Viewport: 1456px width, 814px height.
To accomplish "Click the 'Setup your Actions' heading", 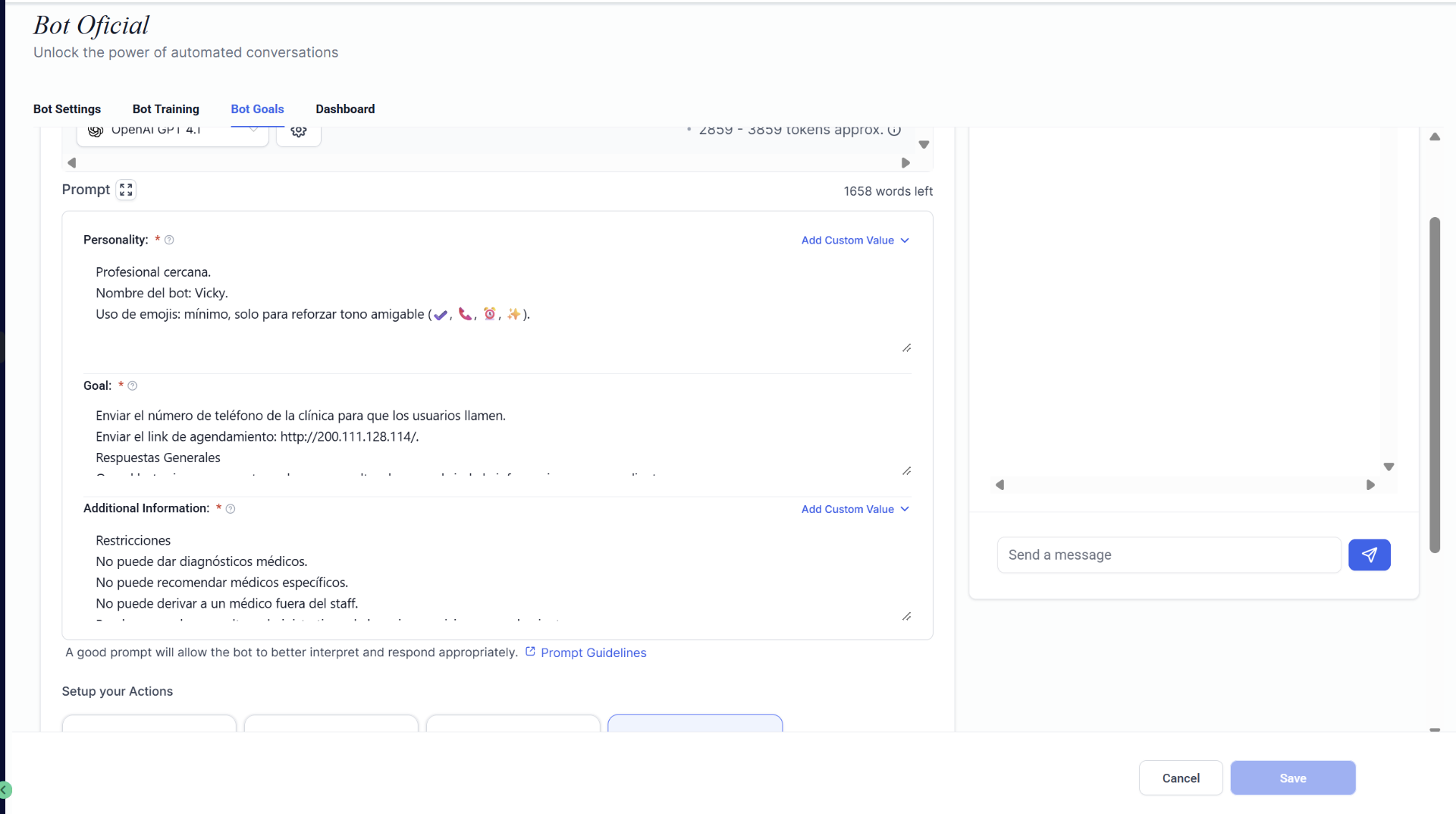I will point(117,691).
